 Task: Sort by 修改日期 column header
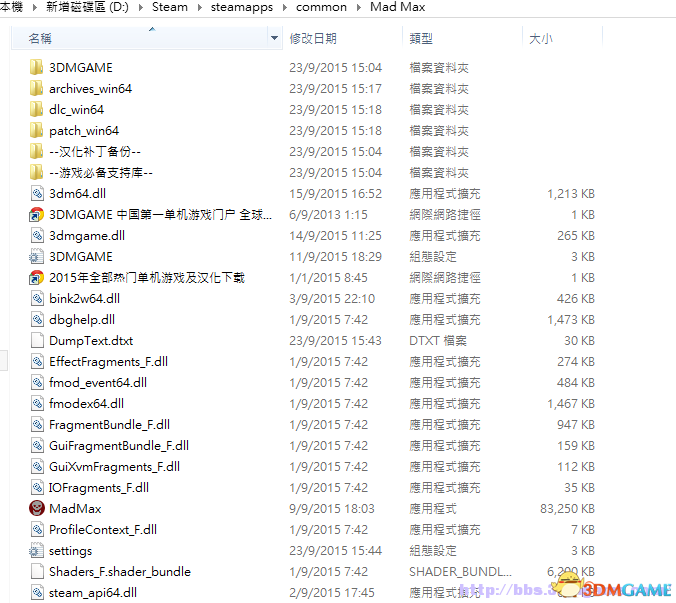pos(342,38)
